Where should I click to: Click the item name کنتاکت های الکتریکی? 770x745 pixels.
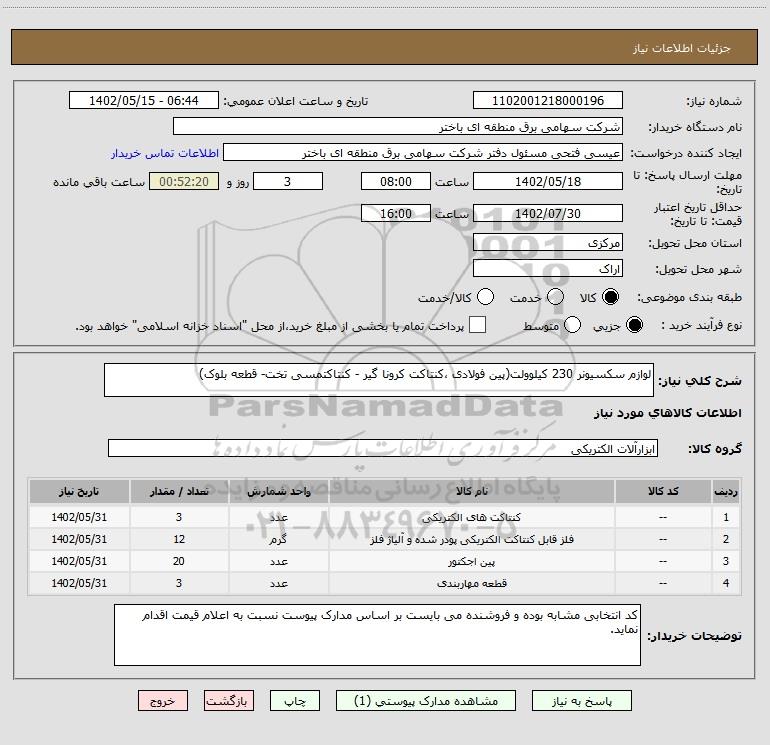[471, 517]
